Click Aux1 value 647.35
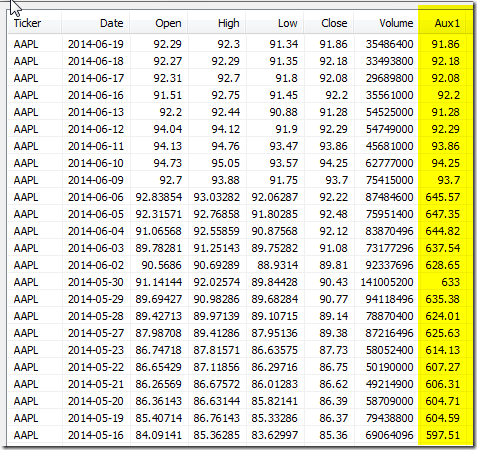 pos(443,214)
